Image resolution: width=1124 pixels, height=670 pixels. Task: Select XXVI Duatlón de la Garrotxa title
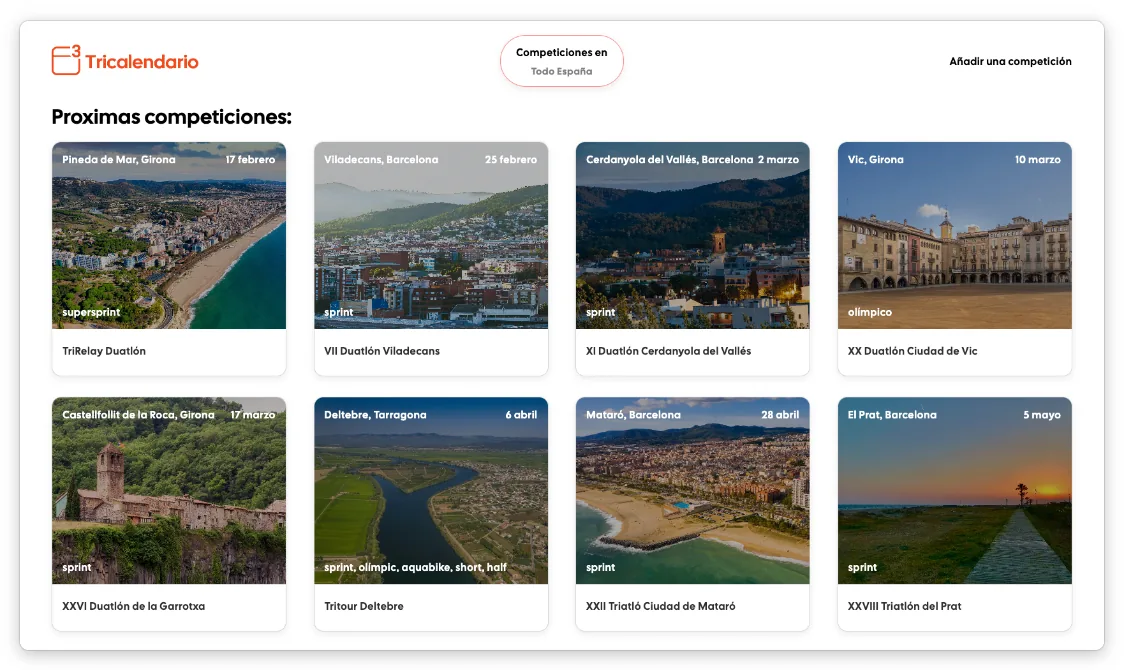coord(133,606)
